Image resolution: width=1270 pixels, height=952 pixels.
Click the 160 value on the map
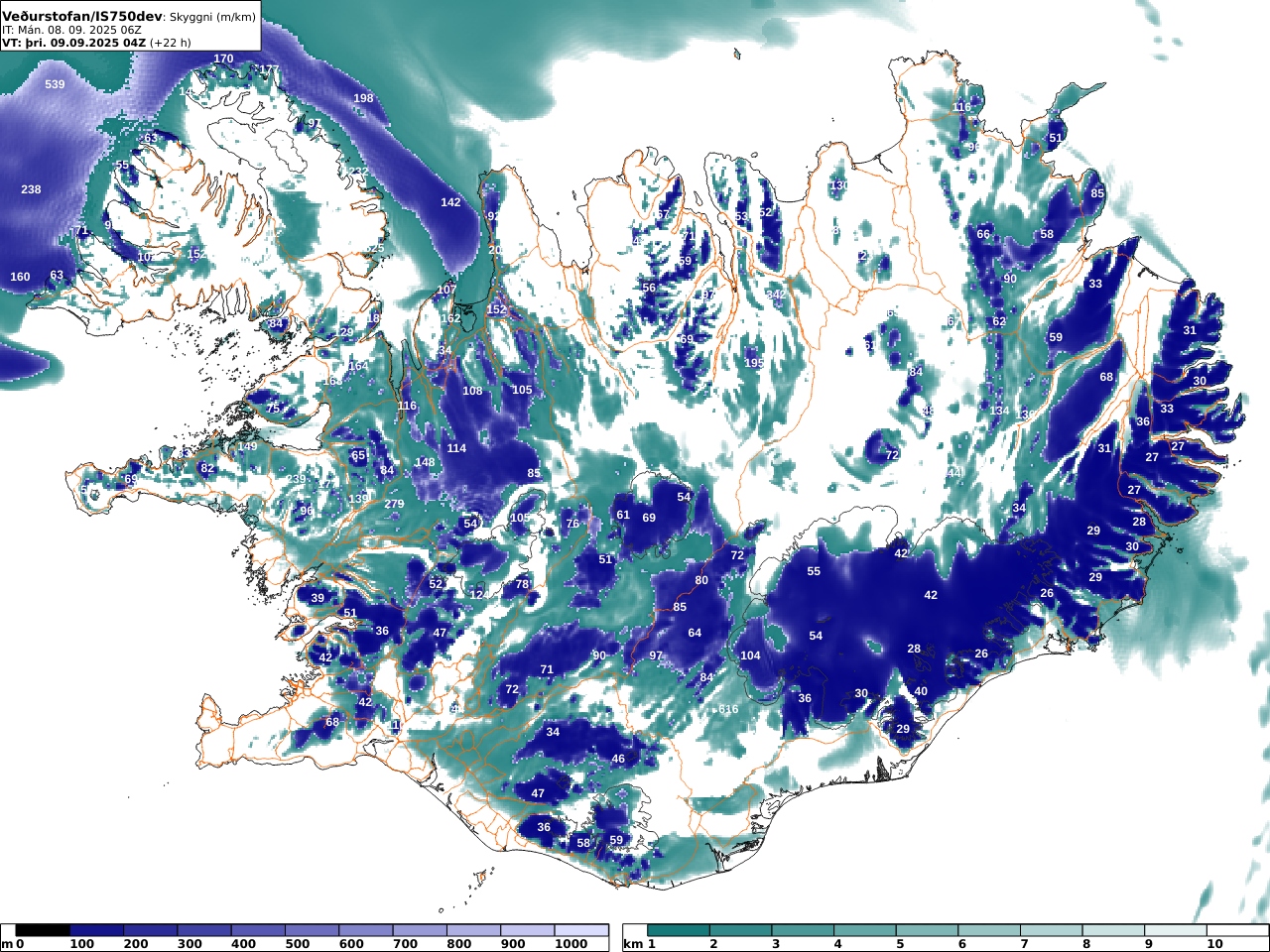click(x=20, y=277)
